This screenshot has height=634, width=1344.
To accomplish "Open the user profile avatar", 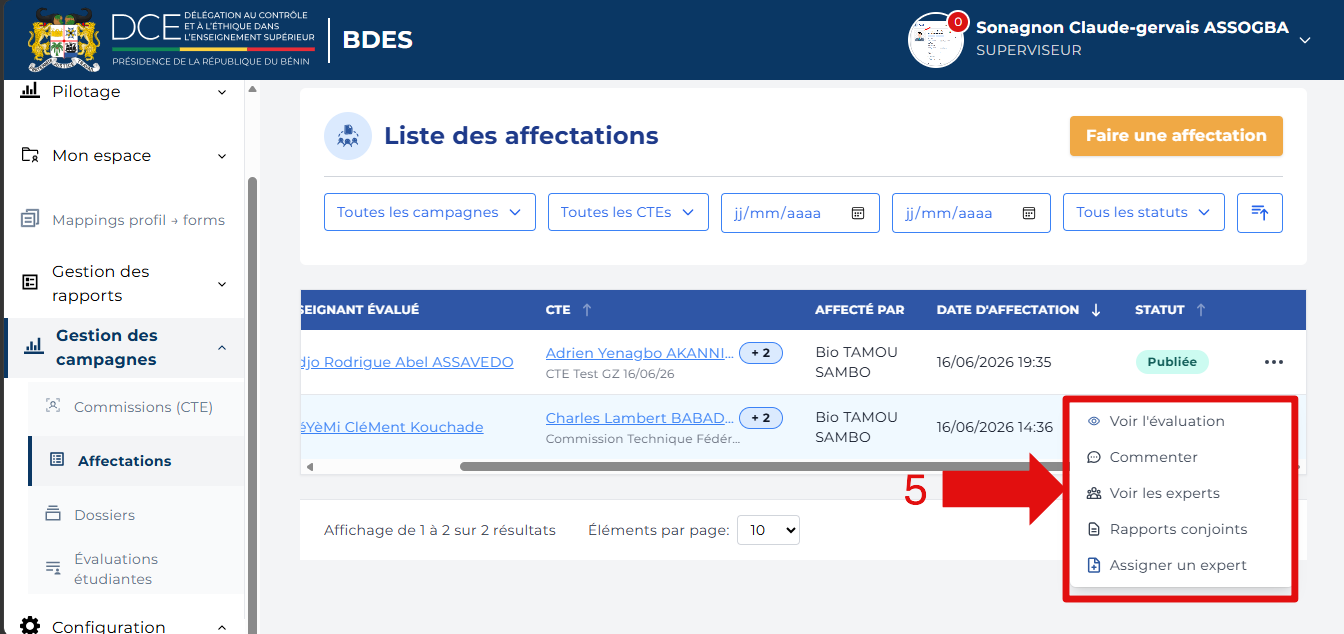I will tap(935, 40).
